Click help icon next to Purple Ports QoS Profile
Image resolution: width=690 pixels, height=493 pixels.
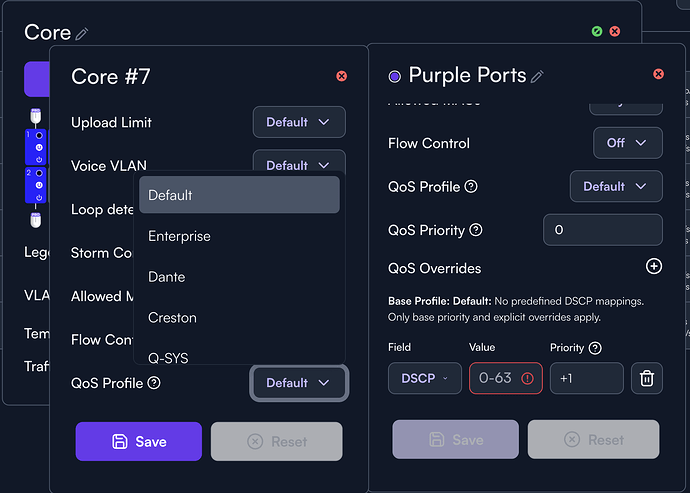471,186
